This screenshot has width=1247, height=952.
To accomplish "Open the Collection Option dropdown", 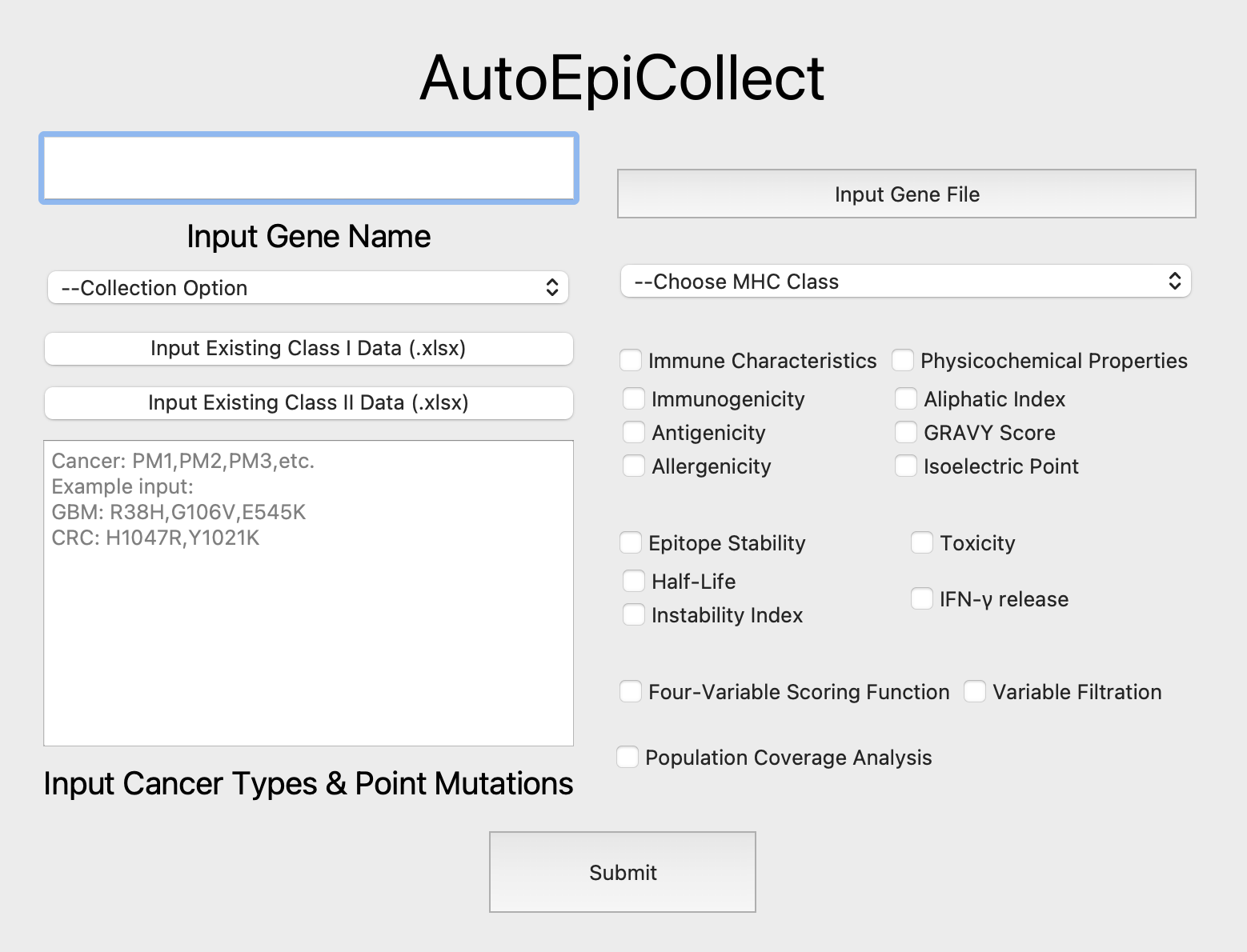I will coord(308,288).
